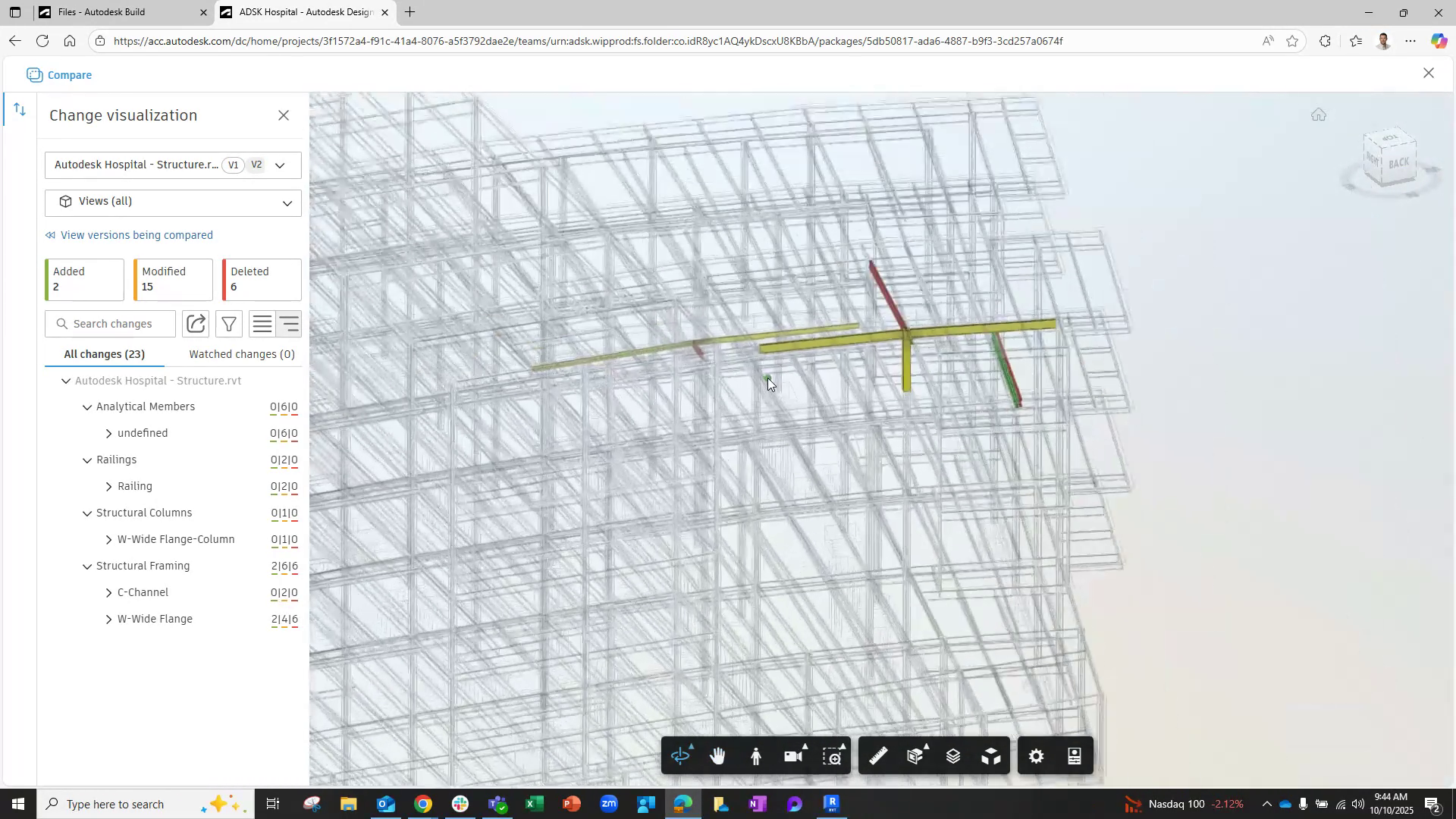Switch change list to grouped view

(289, 324)
